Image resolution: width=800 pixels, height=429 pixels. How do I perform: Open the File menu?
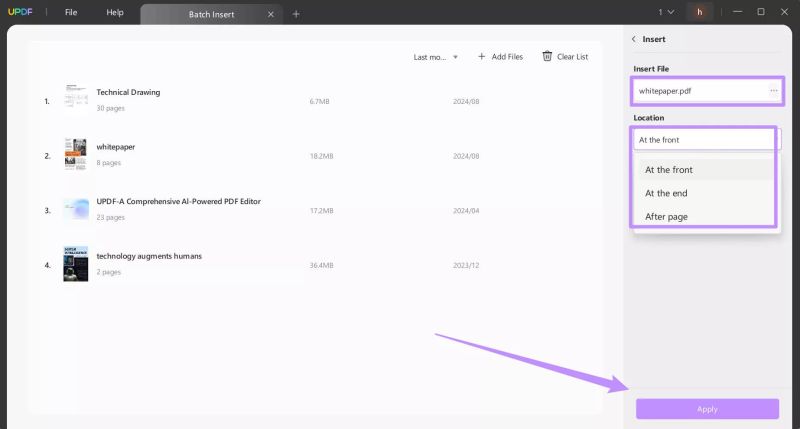[x=71, y=12]
